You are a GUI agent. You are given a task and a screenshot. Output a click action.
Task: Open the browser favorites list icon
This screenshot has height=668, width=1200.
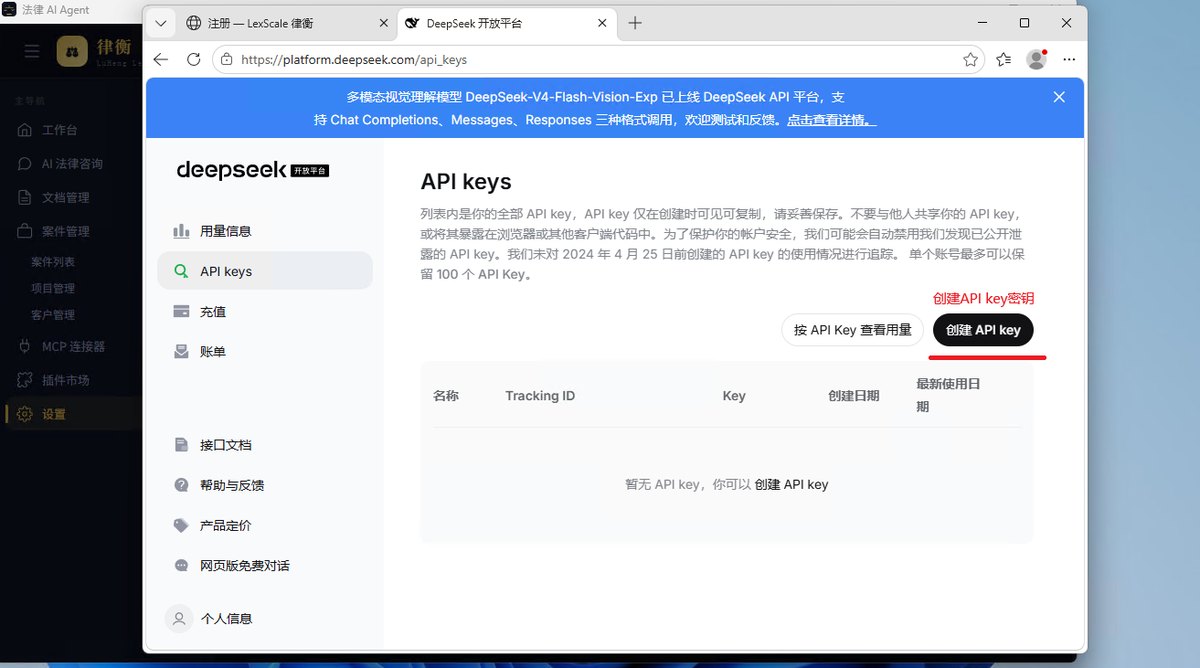pos(1003,60)
